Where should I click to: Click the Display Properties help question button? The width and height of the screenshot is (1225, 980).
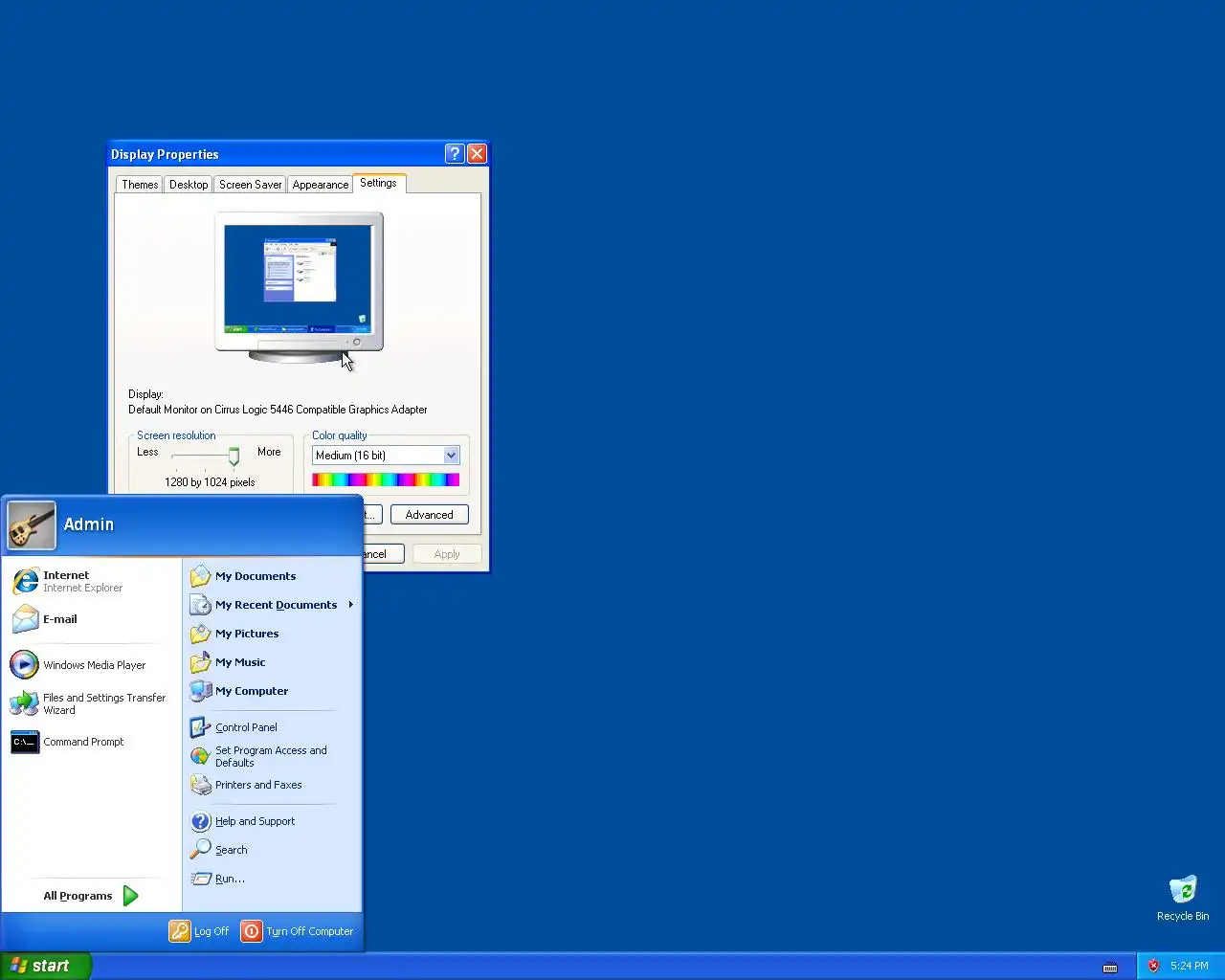pyautogui.click(x=455, y=154)
